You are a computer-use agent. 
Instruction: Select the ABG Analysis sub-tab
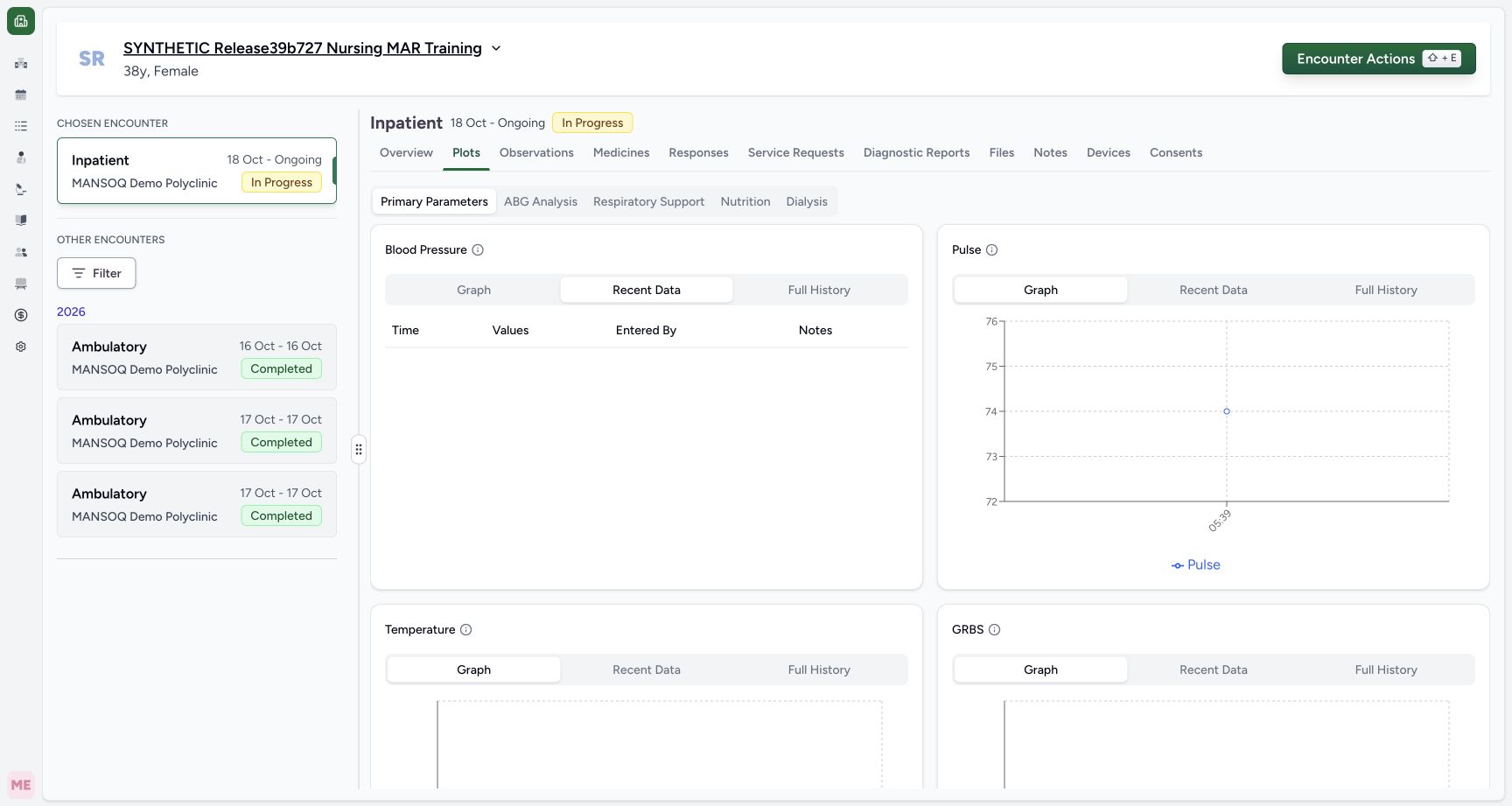pos(541,201)
